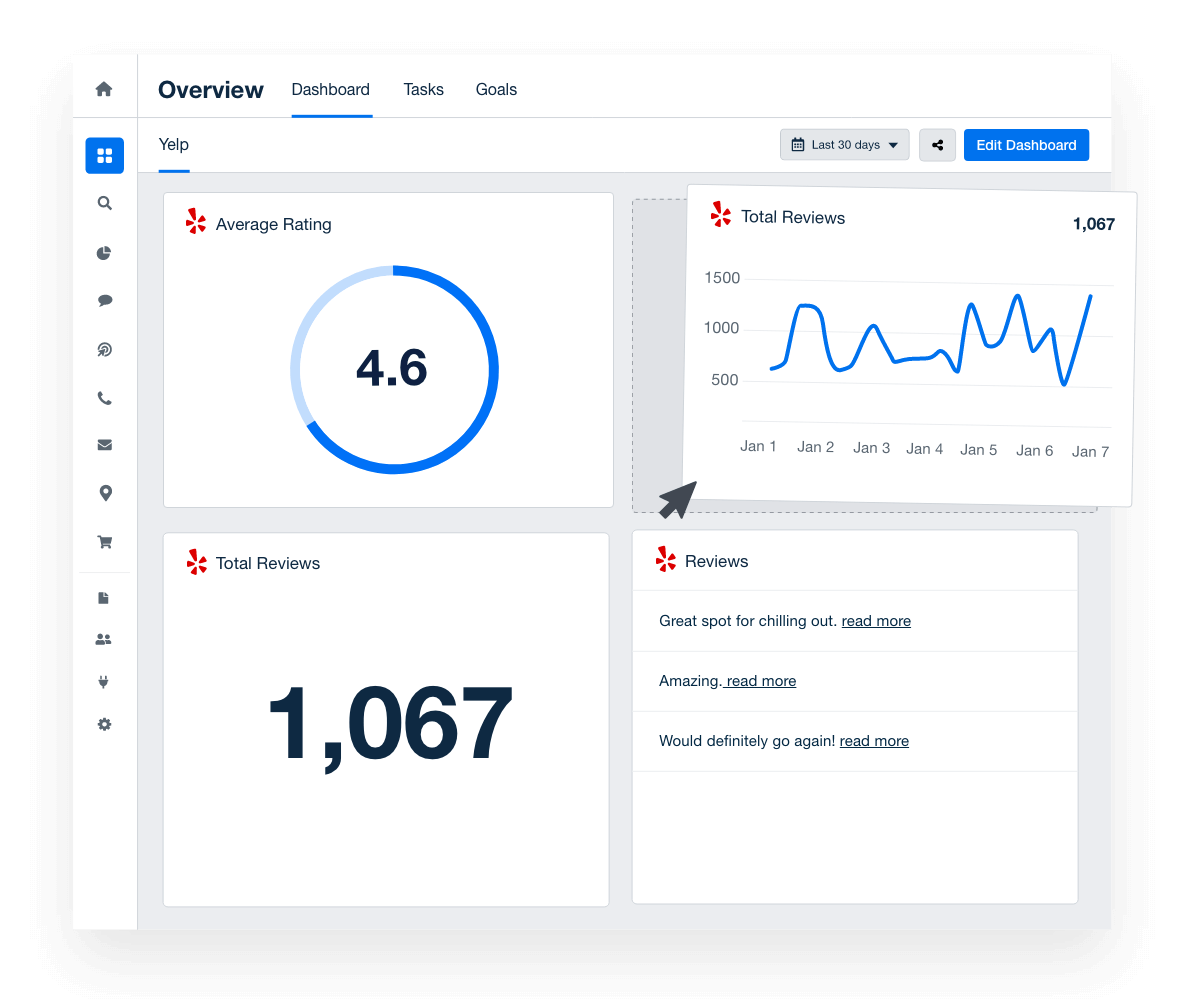Image resolution: width=1200 pixels, height=1000 pixels.
Task: Open the settings gear icon
Action: point(104,724)
